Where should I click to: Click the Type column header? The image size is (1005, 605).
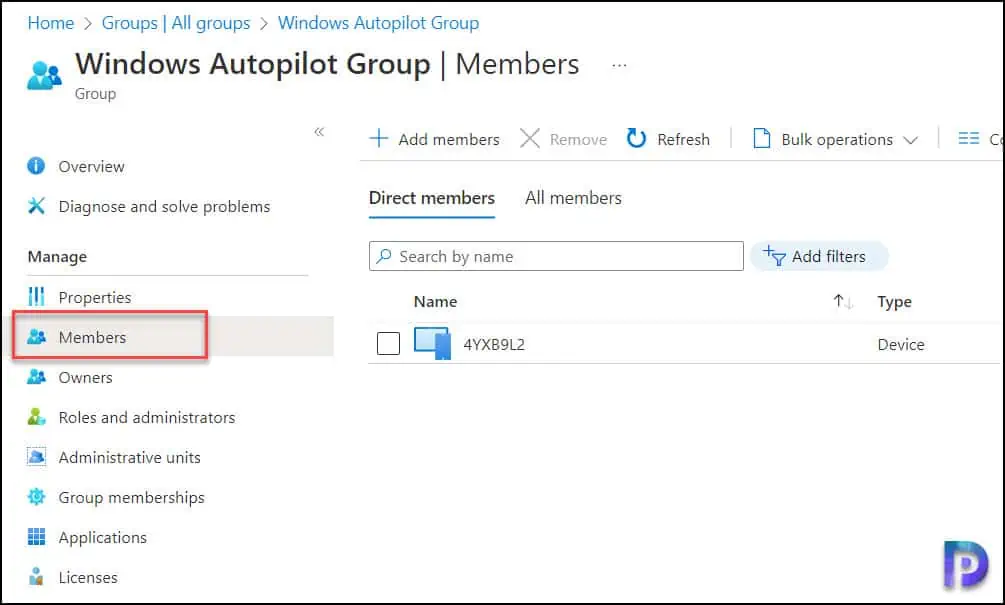(894, 302)
